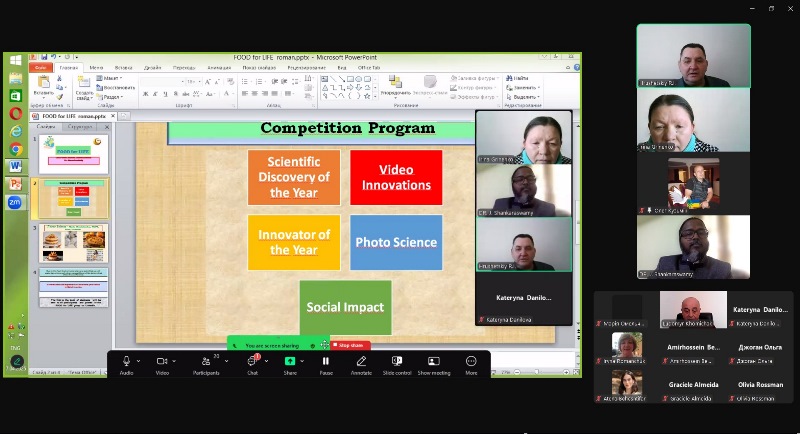Click Olivia Rossman participant tile
Screen dimensions: 800x434
[x=760, y=385]
